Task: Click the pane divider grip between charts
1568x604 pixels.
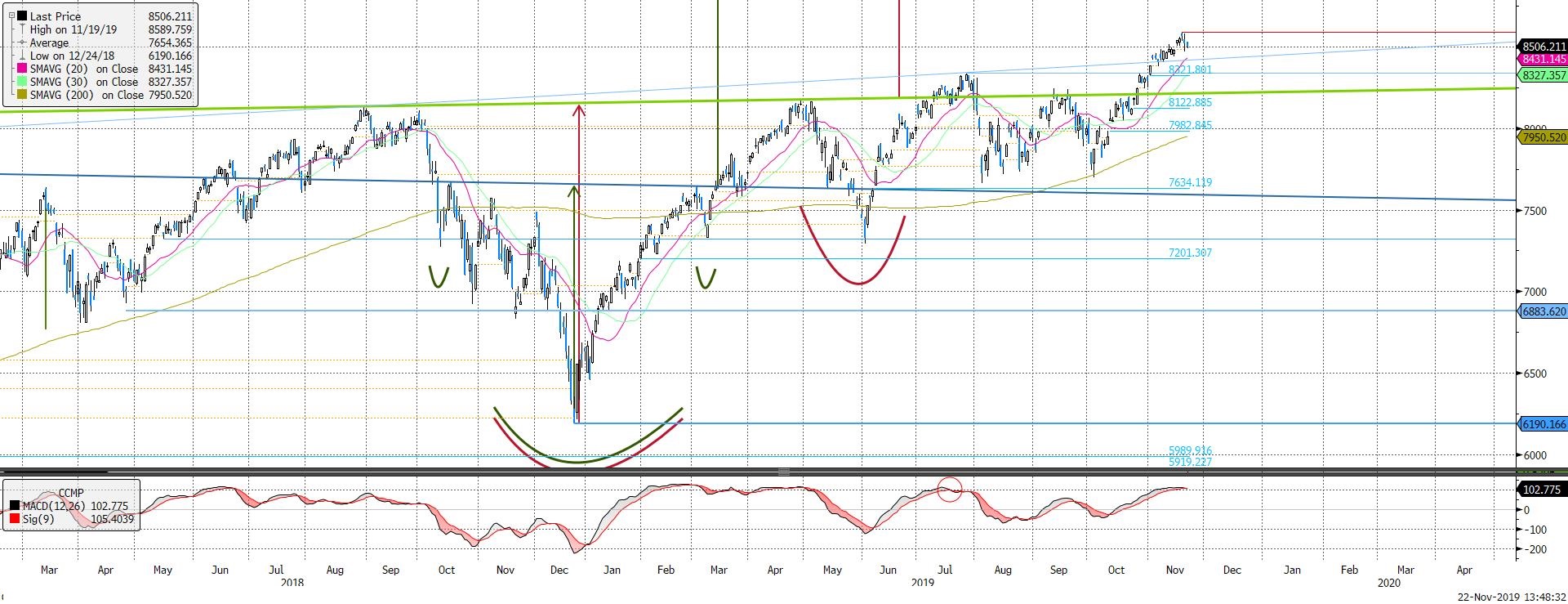Action: point(784,472)
